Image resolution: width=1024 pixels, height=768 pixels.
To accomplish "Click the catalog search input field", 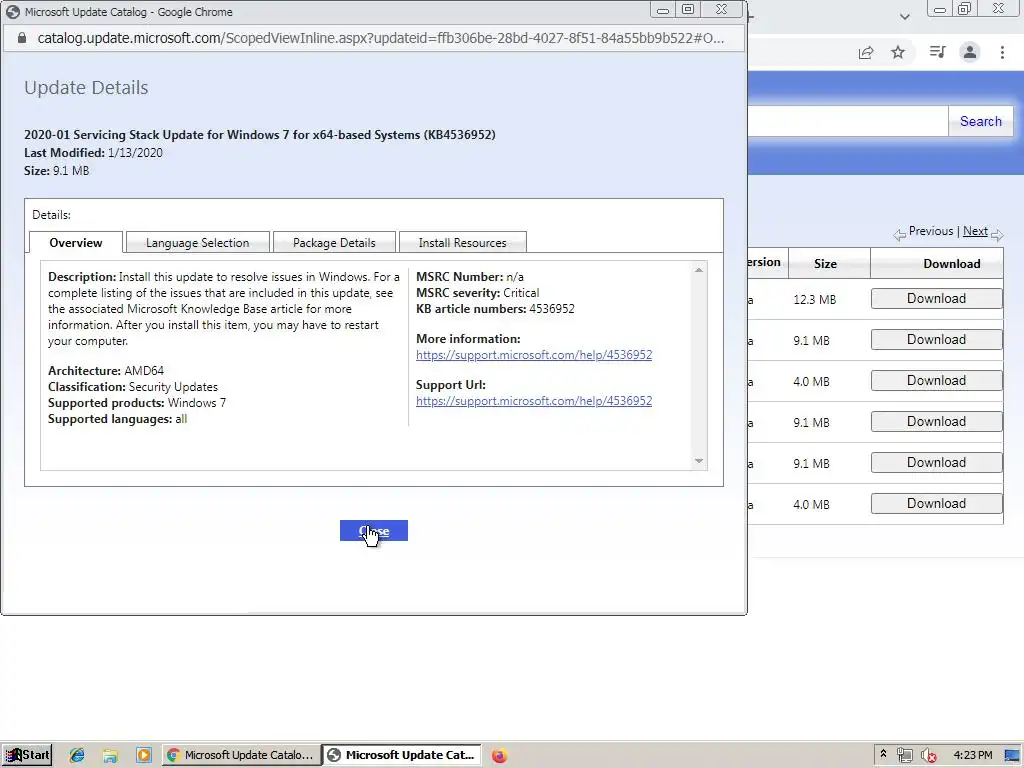I will click(x=848, y=121).
